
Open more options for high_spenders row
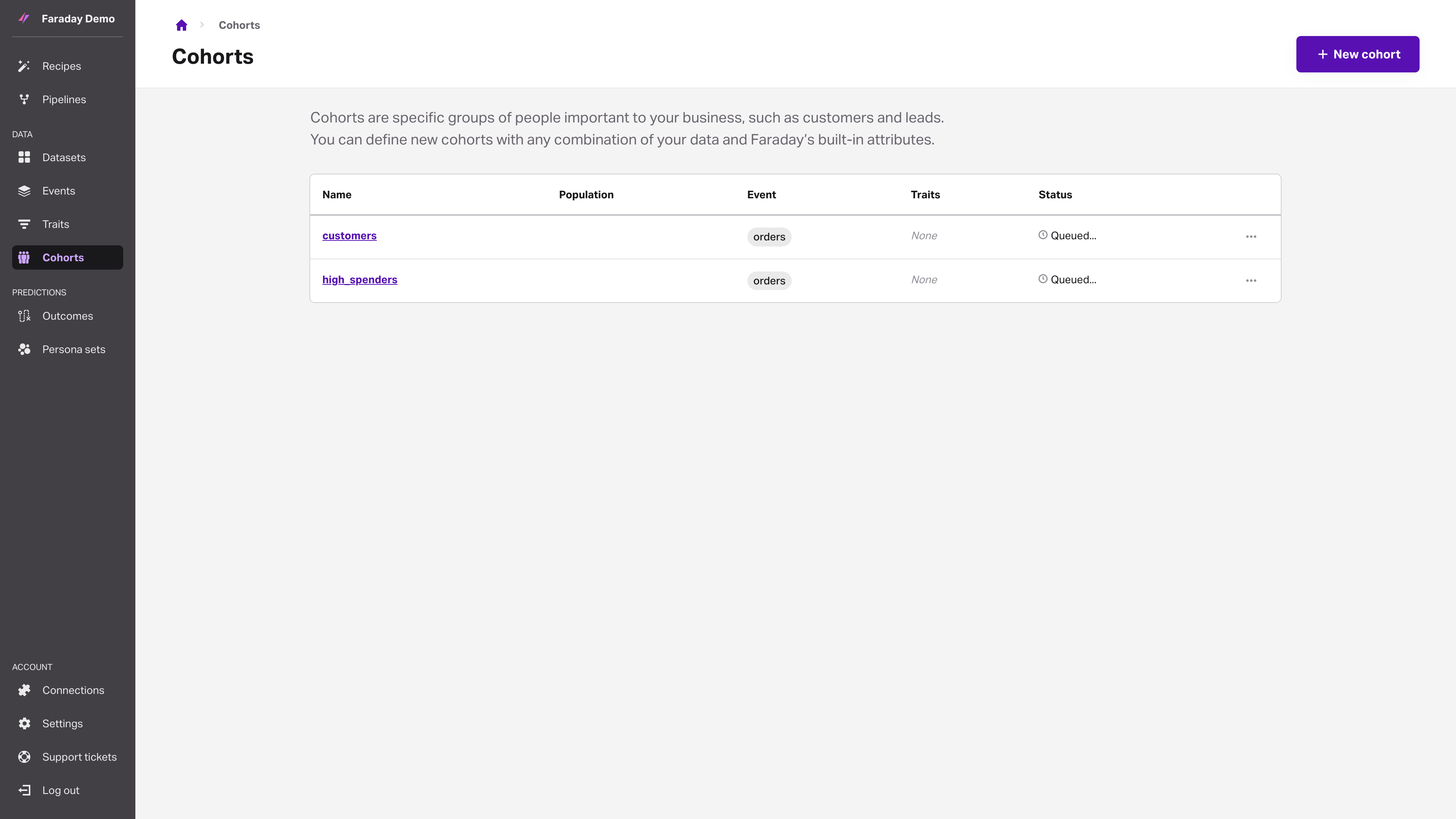click(1251, 281)
